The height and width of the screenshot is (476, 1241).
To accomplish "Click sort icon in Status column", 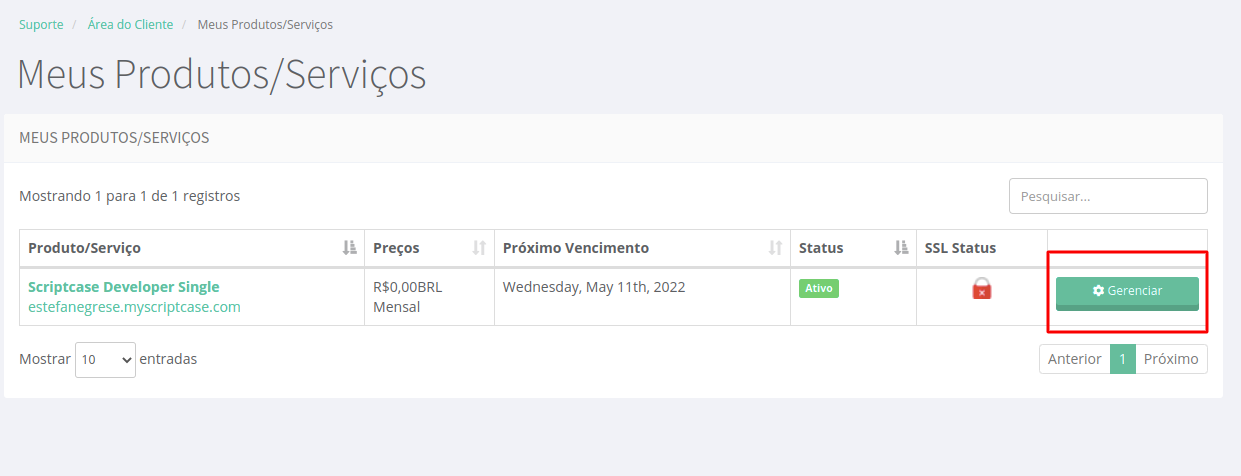I will [x=901, y=248].
